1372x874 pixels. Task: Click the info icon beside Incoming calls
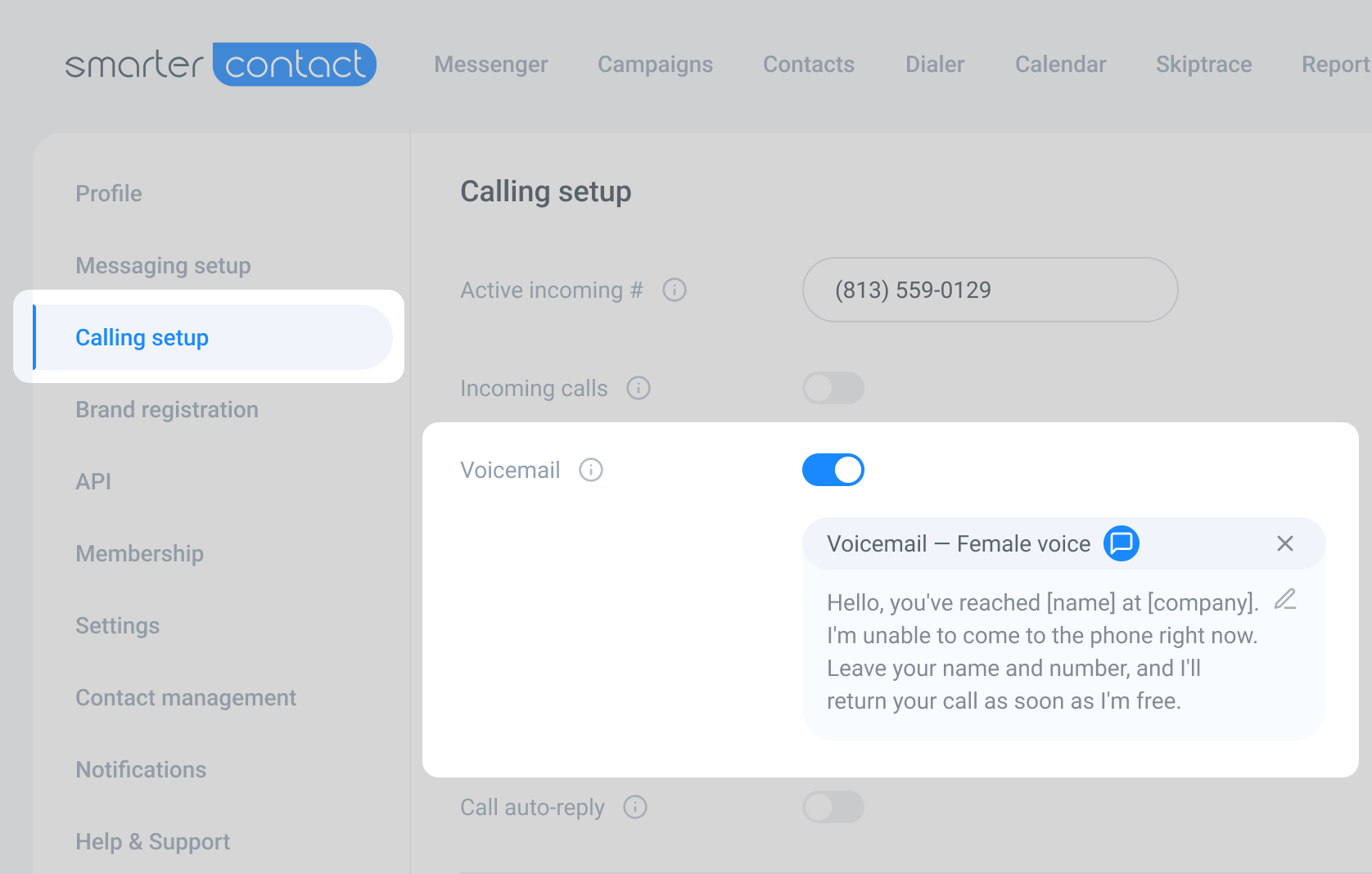point(639,388)
